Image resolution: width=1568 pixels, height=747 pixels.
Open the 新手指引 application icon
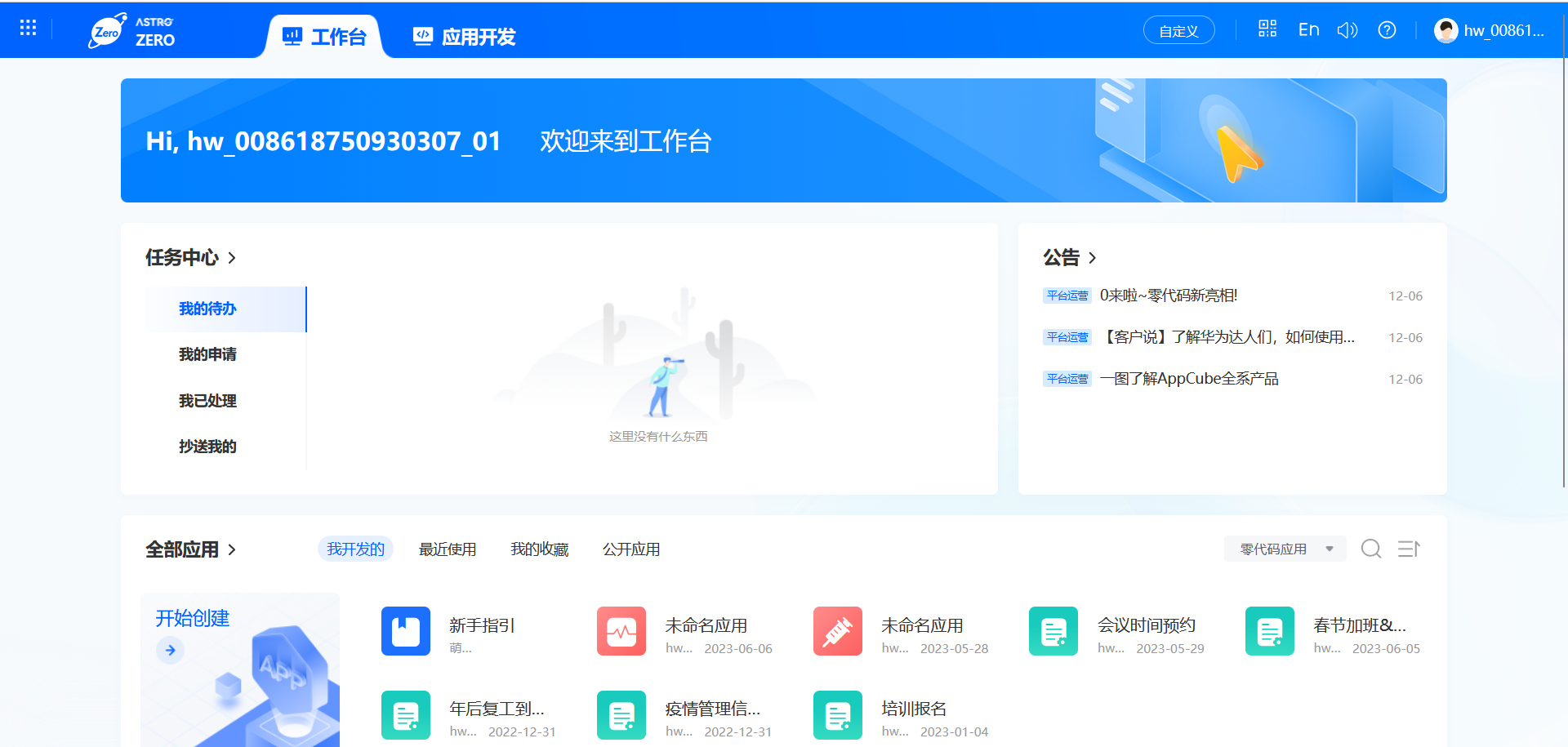(x=405, y=630)
